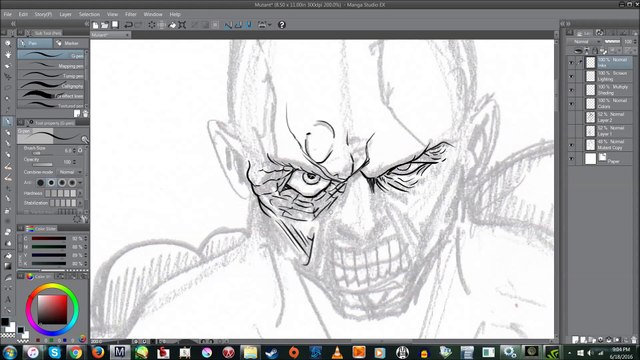Show Layer 1 visibility

tap(571, 131)
